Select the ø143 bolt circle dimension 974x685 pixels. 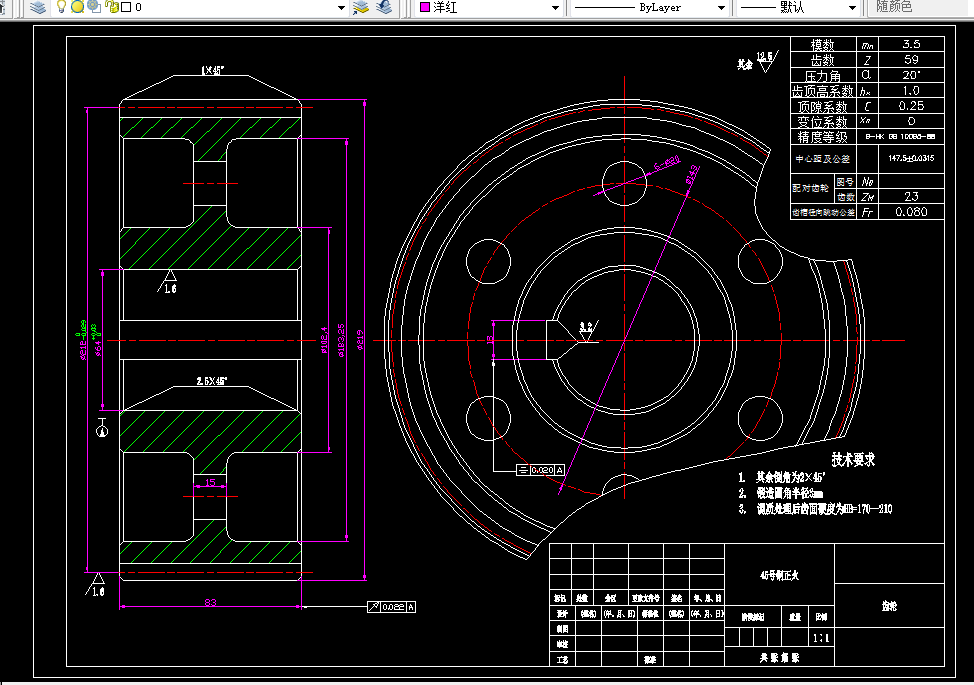[x=693, y=175]
